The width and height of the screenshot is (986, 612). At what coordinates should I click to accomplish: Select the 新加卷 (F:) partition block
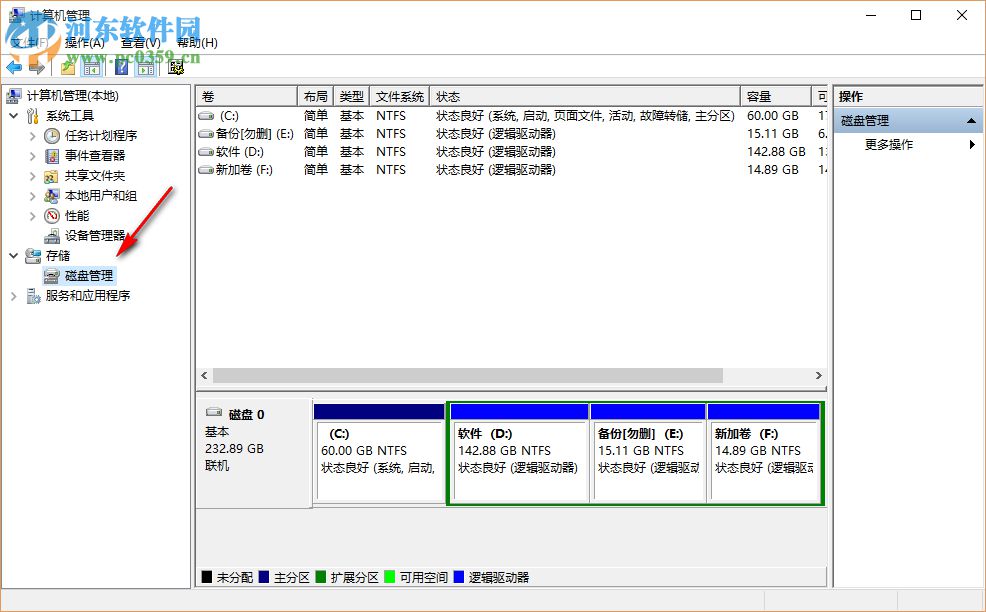point(765,450)
